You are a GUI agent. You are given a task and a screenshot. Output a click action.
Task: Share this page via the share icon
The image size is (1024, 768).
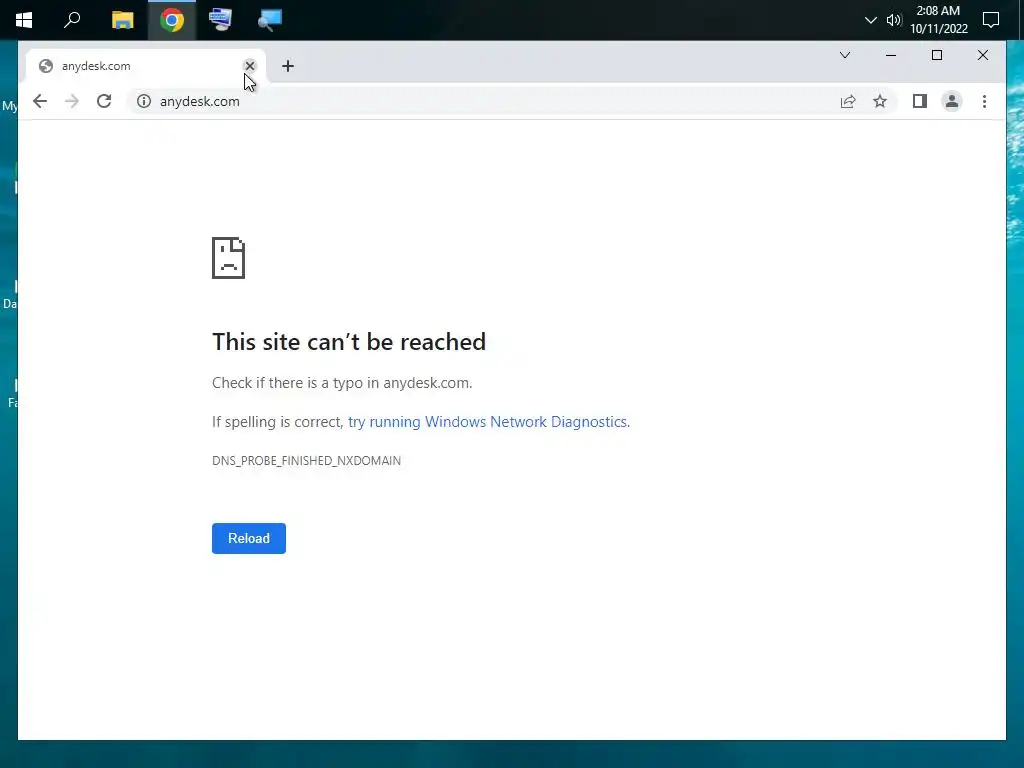coord(848,101)
